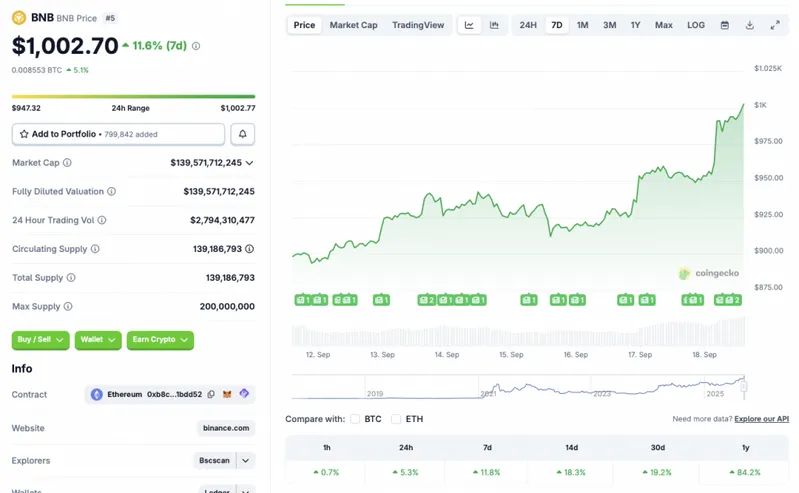This screenshot has width=799, height=493.
Task: Click the Ethereum logo in contract row
Action: coord(97,394)
